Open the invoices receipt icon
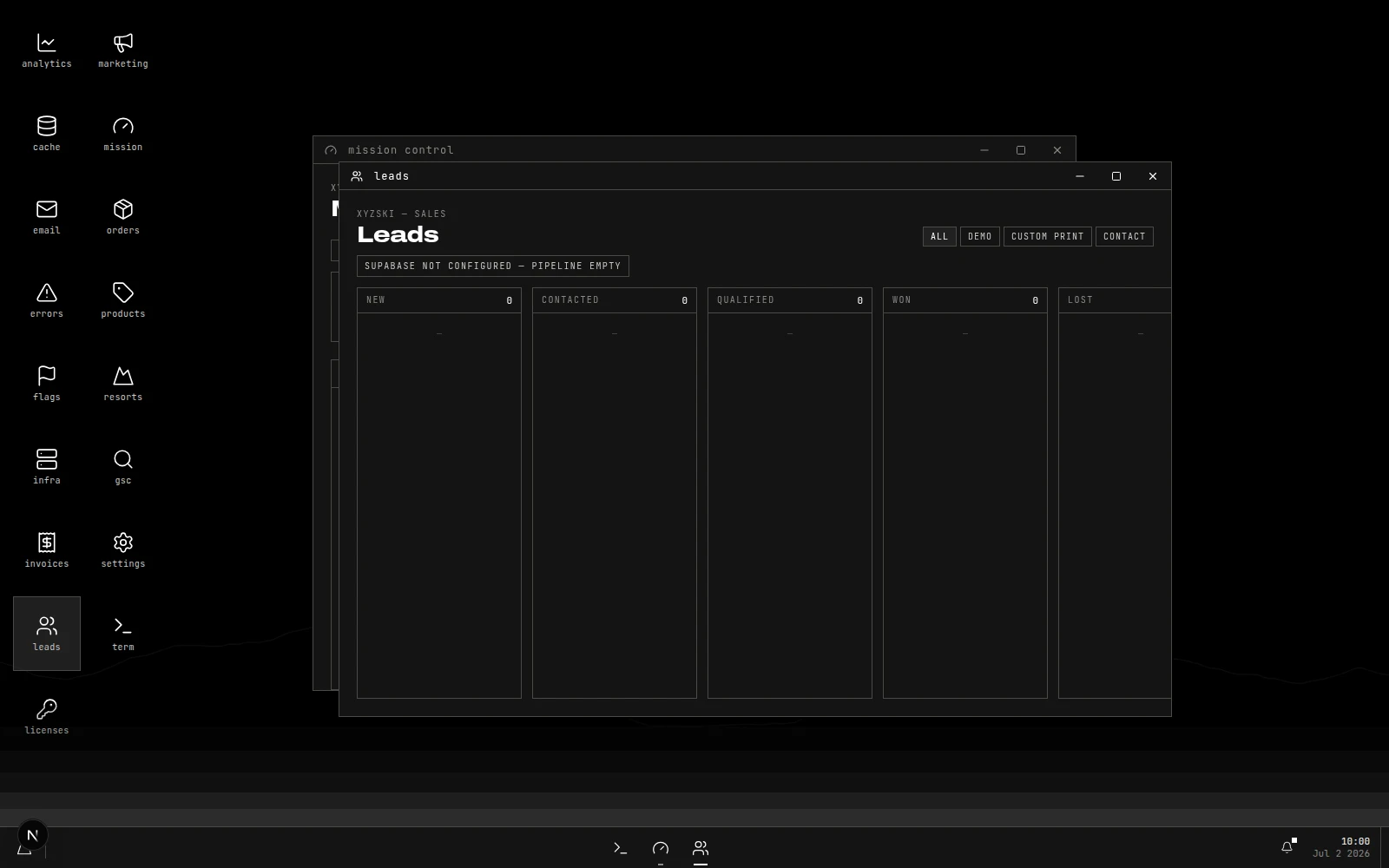 [47, 550]
